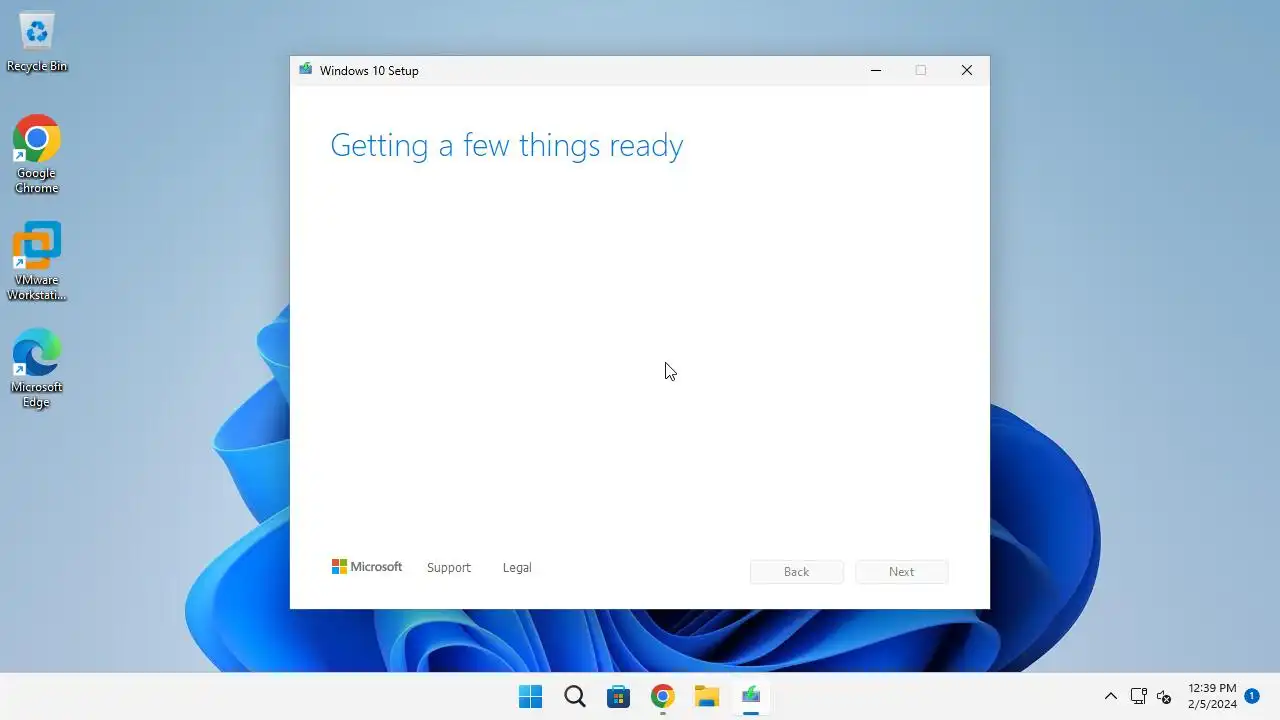
Task: Click the 'Windows 10 Setup' window title
Action: coord(369,70)
